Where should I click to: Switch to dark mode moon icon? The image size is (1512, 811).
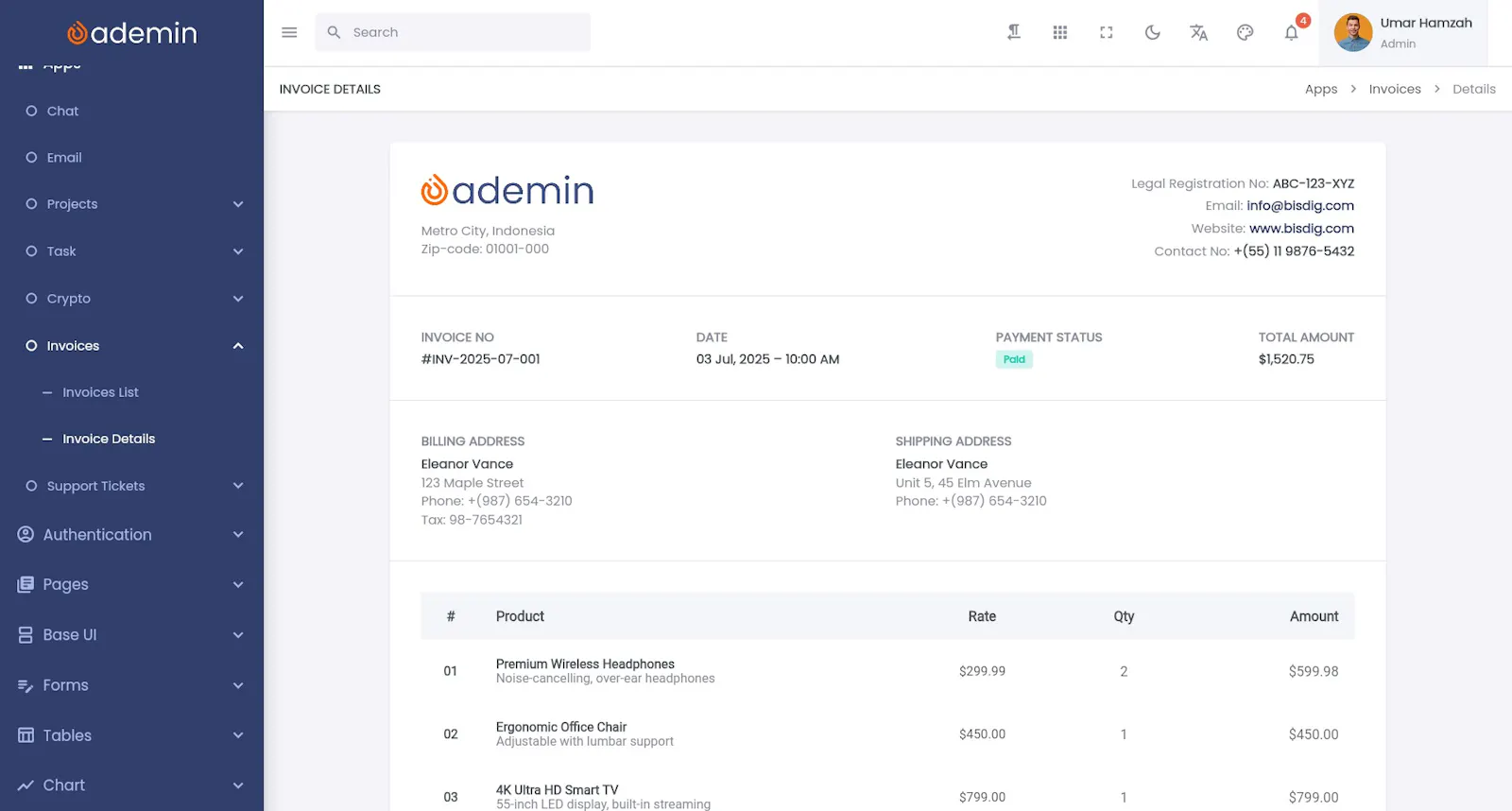1153,32
